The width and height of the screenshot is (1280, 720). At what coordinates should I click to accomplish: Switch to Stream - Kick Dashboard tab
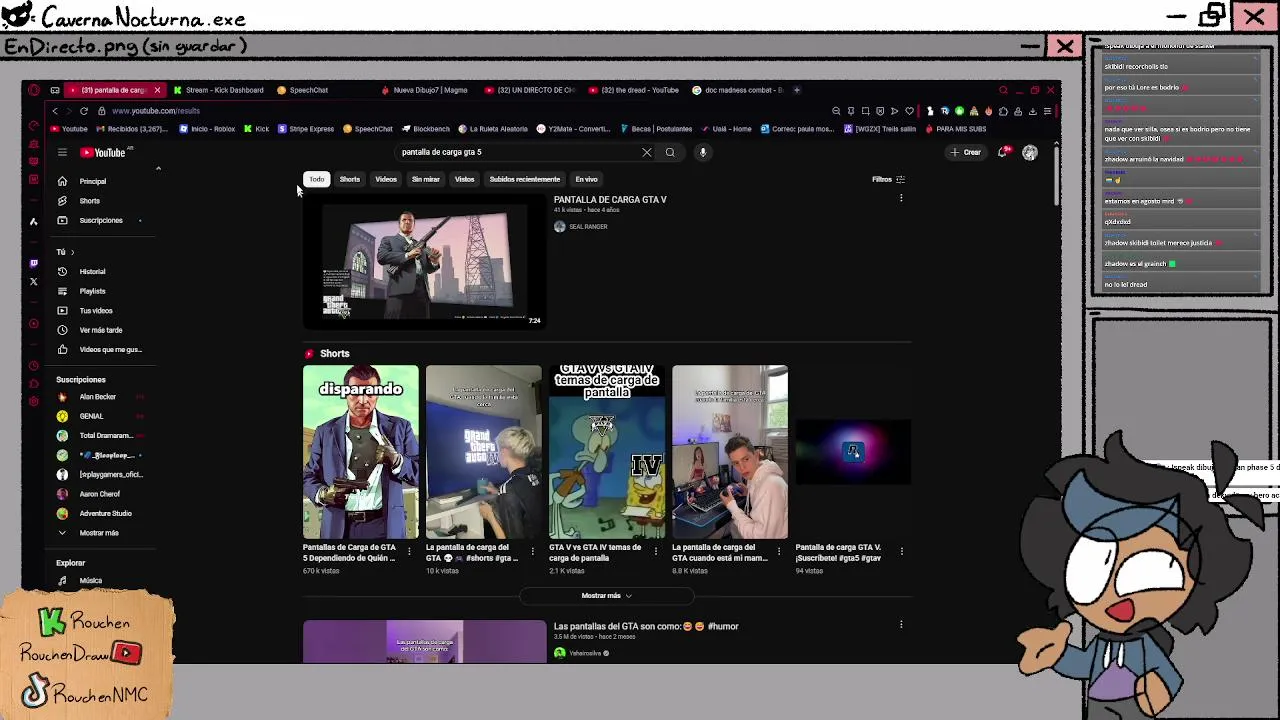click(x=218, y=90)
